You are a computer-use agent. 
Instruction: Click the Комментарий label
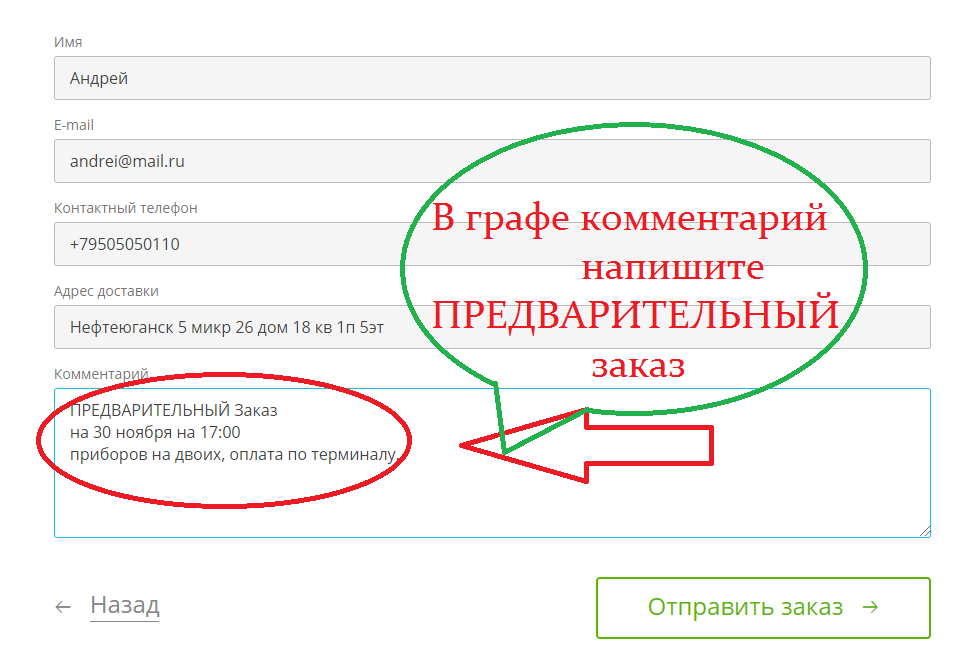(x=102, y=374)
